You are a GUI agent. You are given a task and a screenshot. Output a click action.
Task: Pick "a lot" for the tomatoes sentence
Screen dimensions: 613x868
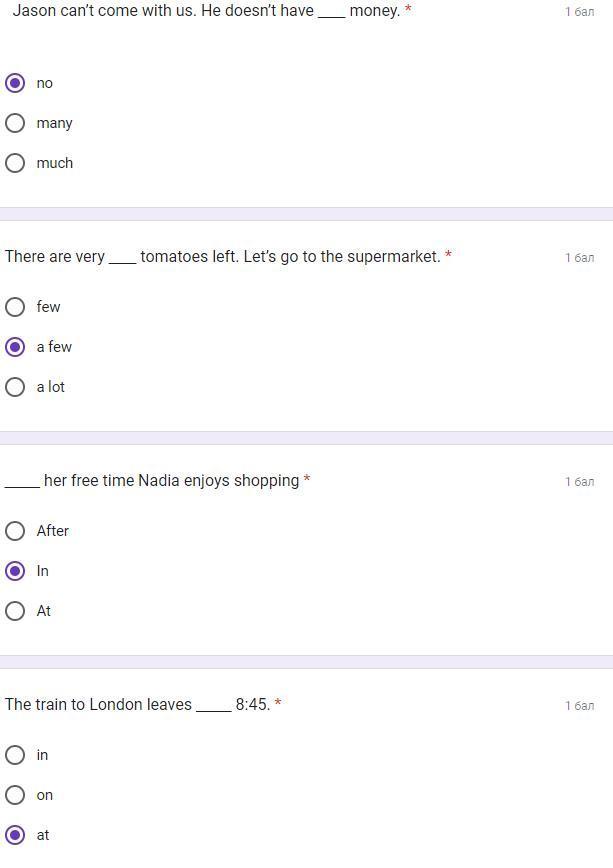click(15, 387)
